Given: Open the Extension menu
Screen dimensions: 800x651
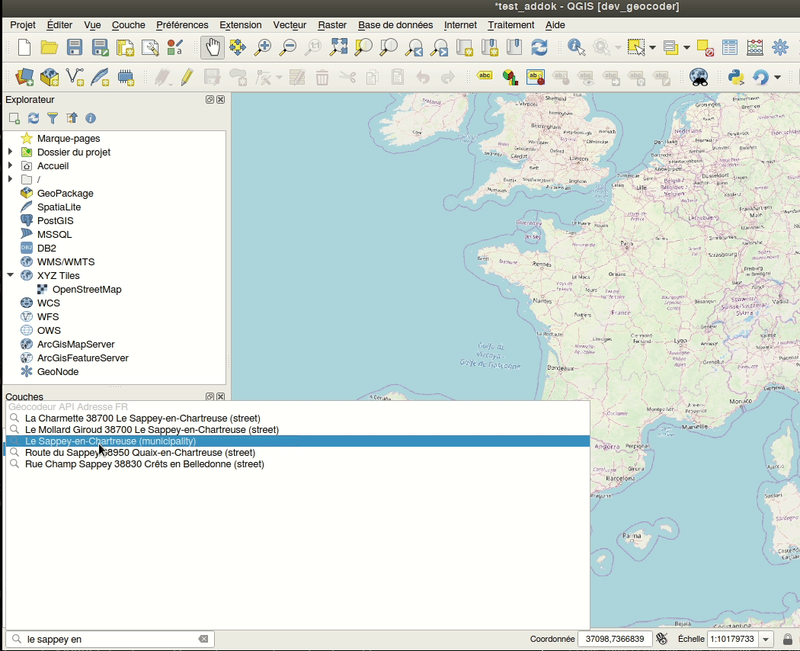Looking at the screenshot, I should [x=240, y=25].
